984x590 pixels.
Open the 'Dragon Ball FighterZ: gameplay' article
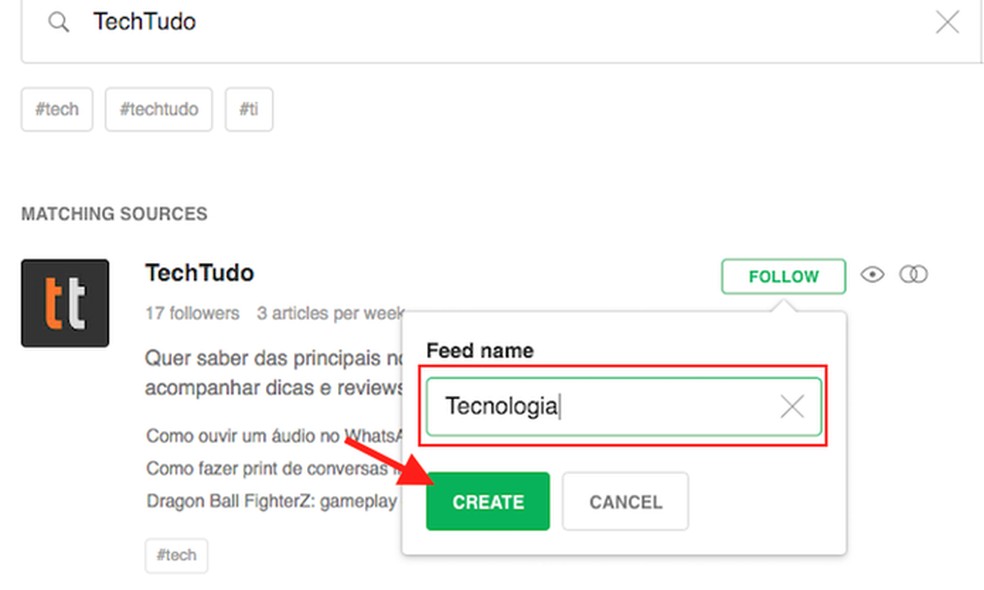265,502
